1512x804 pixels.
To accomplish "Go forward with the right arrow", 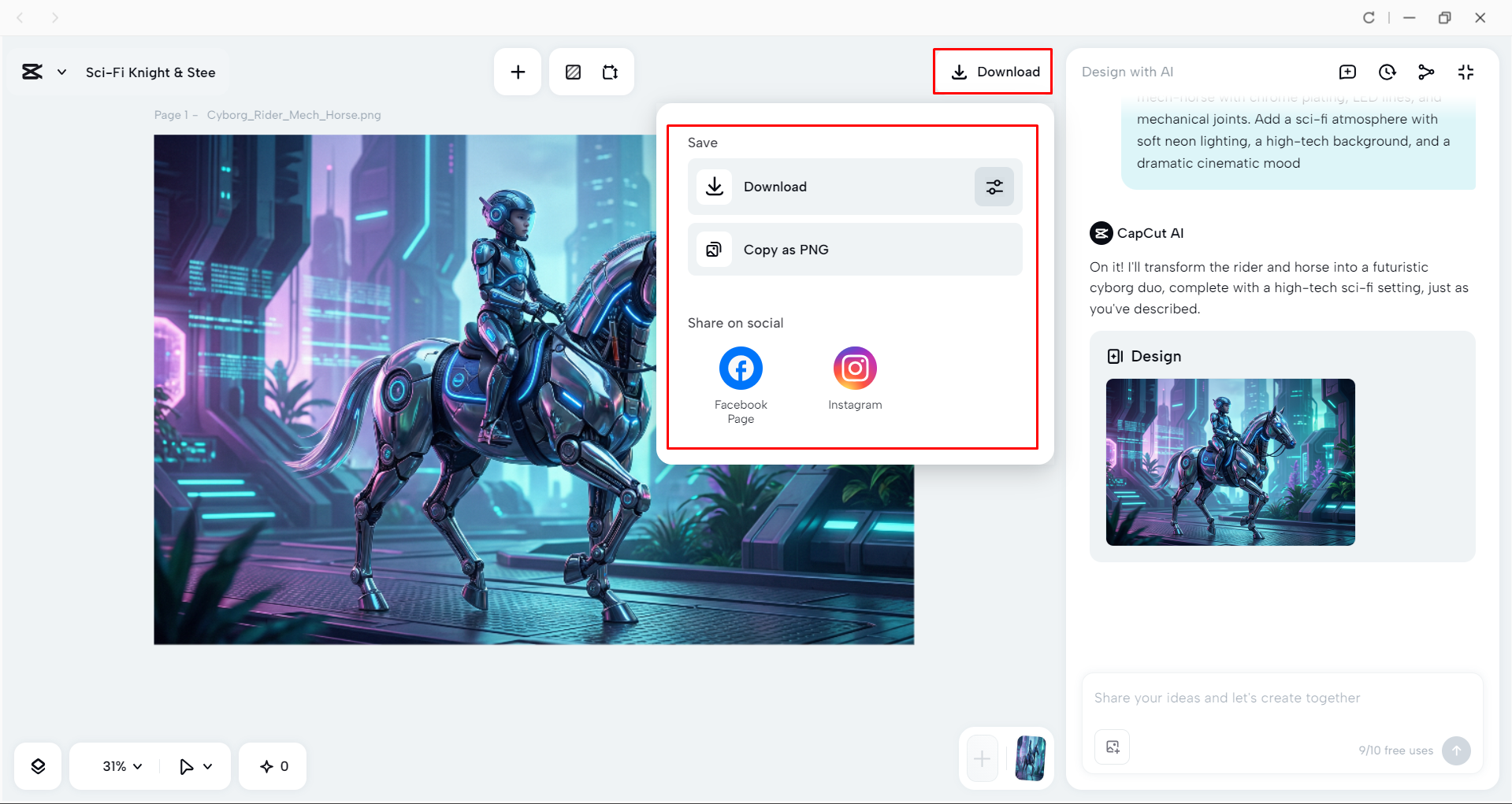I will click(54, 17).
